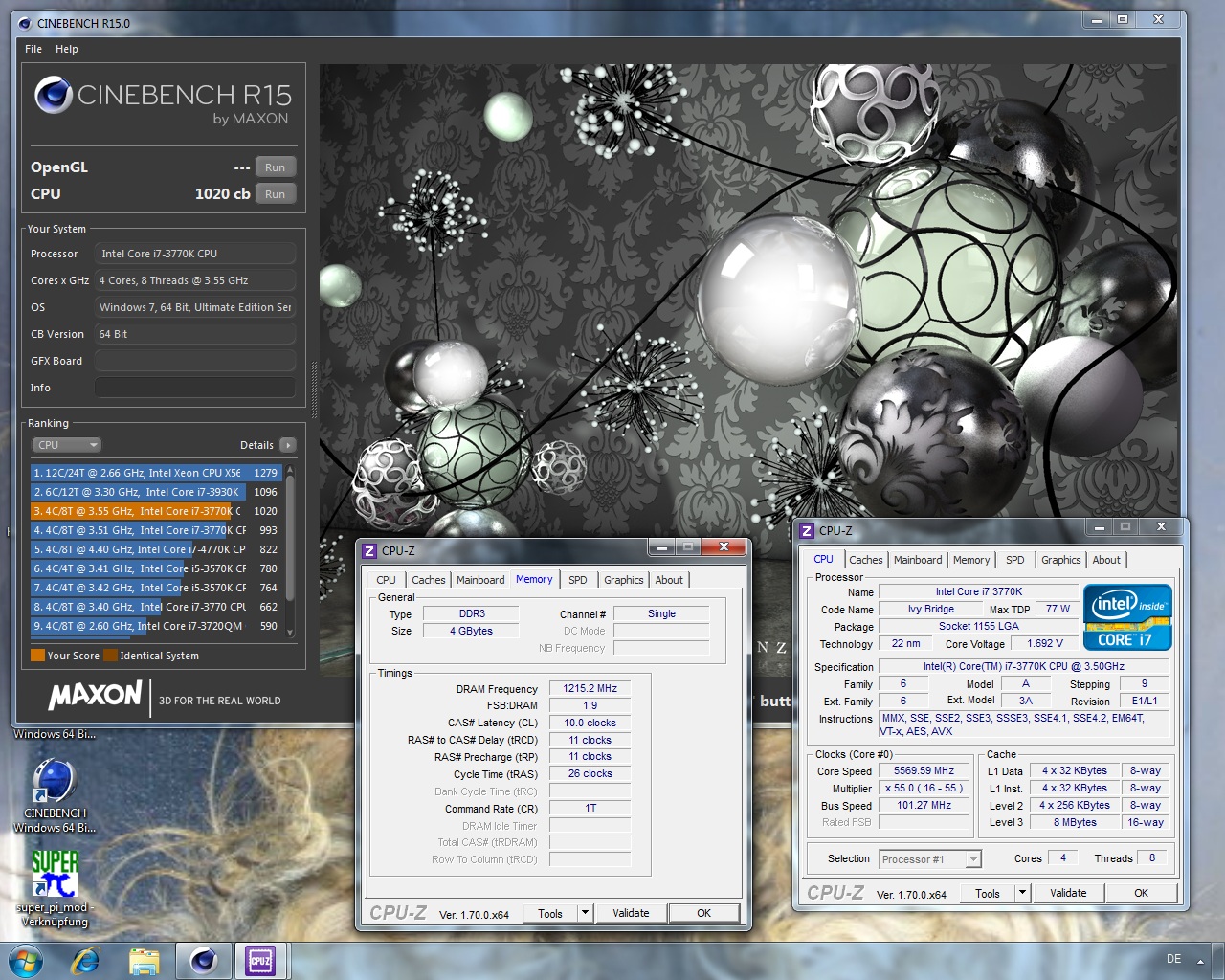This screenshot has width=1225, height=980.
Task: Run the CPU benchmark
Action: click(x=275, y=194)
